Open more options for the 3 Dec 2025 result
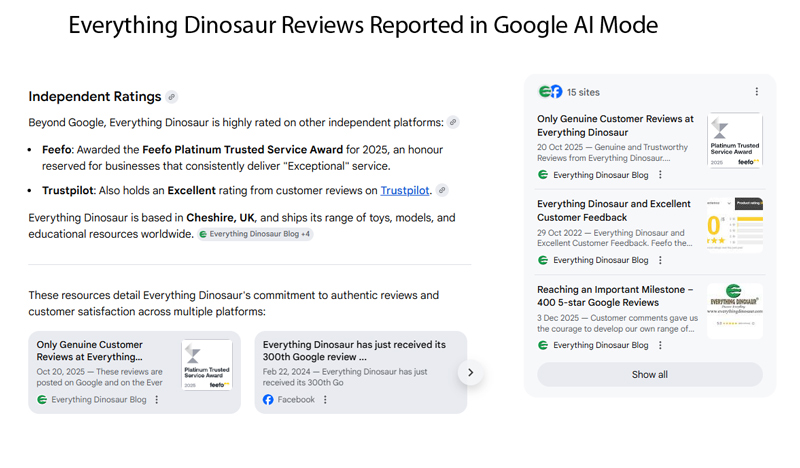 (660, 345)
